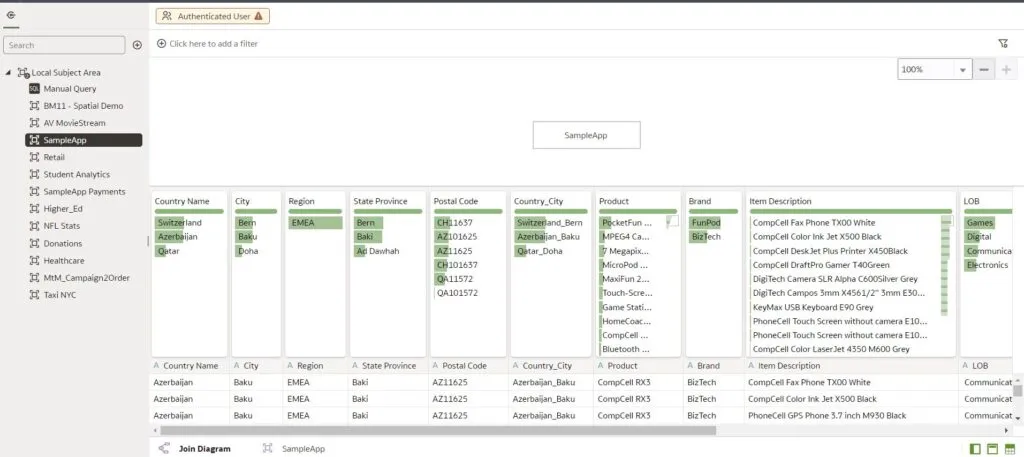Toggle the middle pane layout icon
This screenshot has width=1024, height=457.
click(x=993, y=449)
